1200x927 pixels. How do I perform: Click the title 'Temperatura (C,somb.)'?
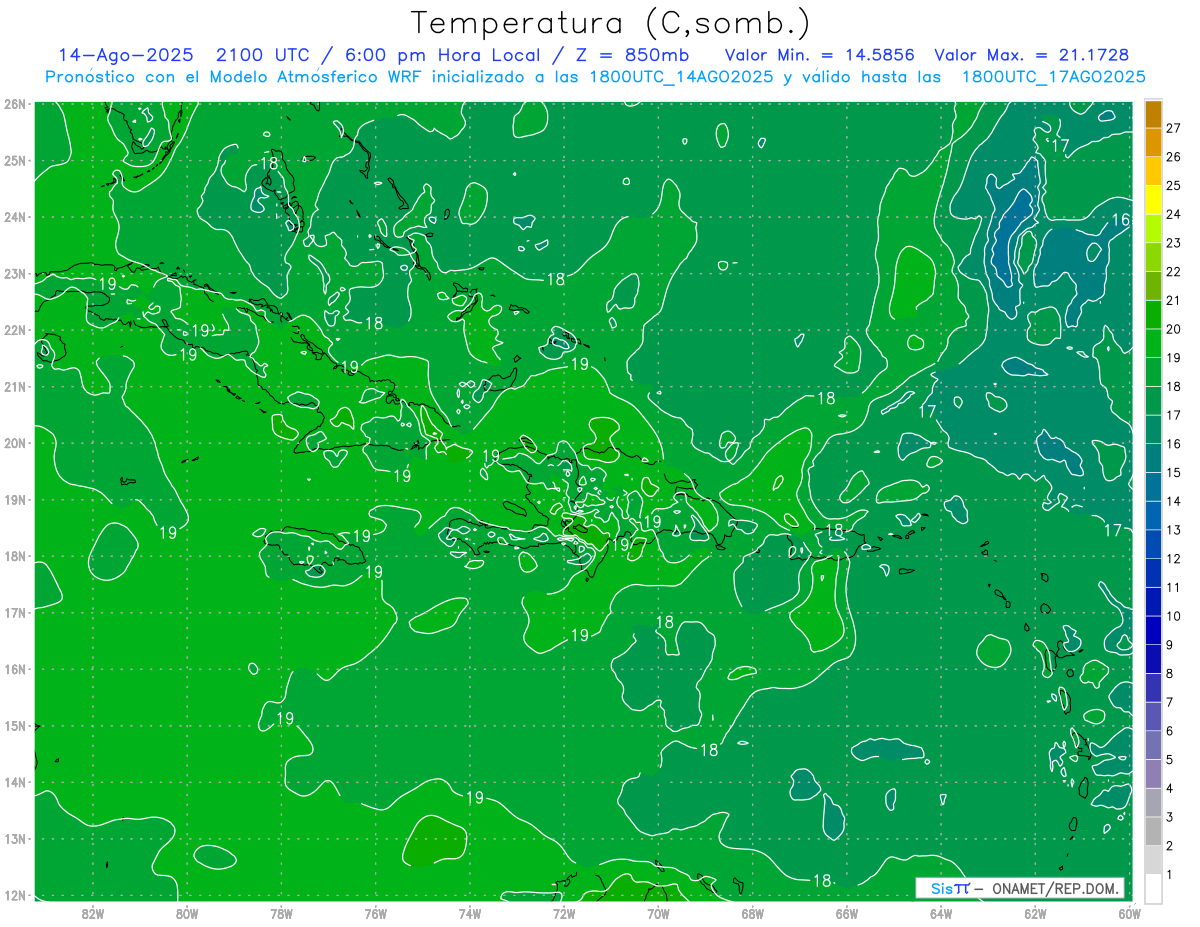click(610, 23)
